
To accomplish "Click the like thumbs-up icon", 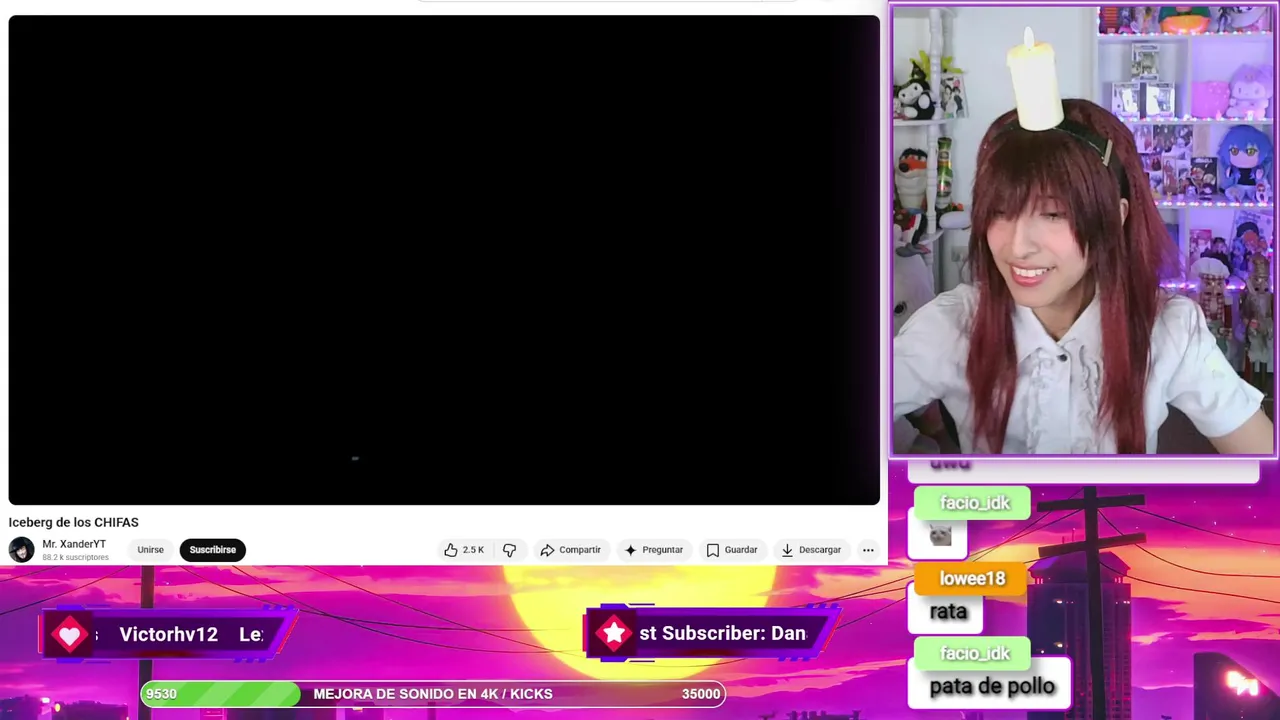I will click(451, 549).
